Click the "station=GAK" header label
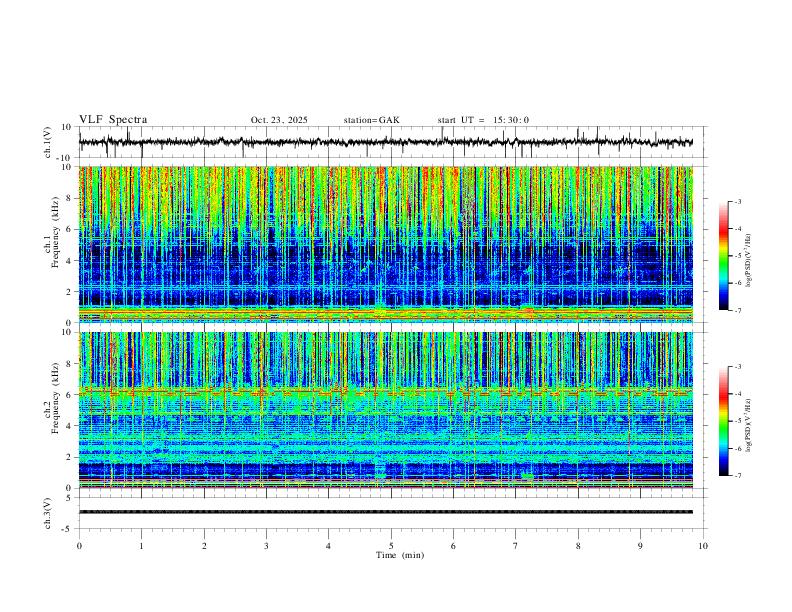 click(x=371, y=120)
